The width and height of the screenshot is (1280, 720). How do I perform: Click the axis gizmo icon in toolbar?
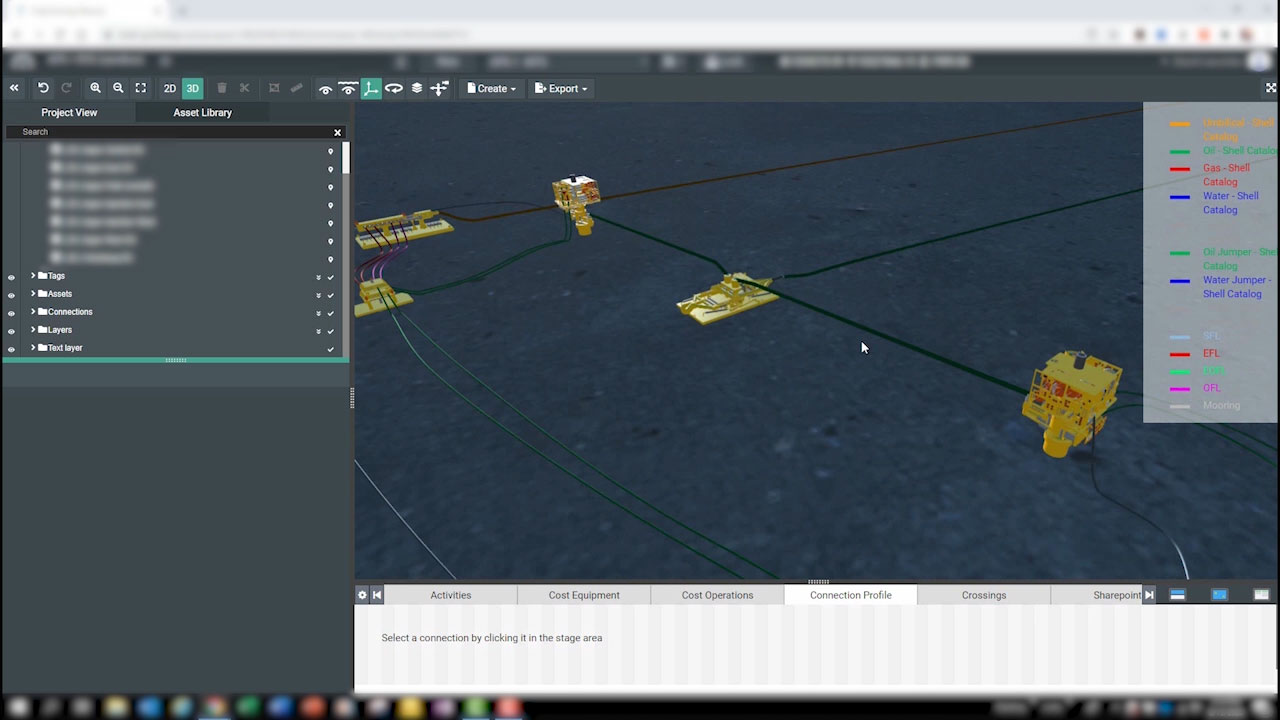pyautogui.click(x=371, y=88)
